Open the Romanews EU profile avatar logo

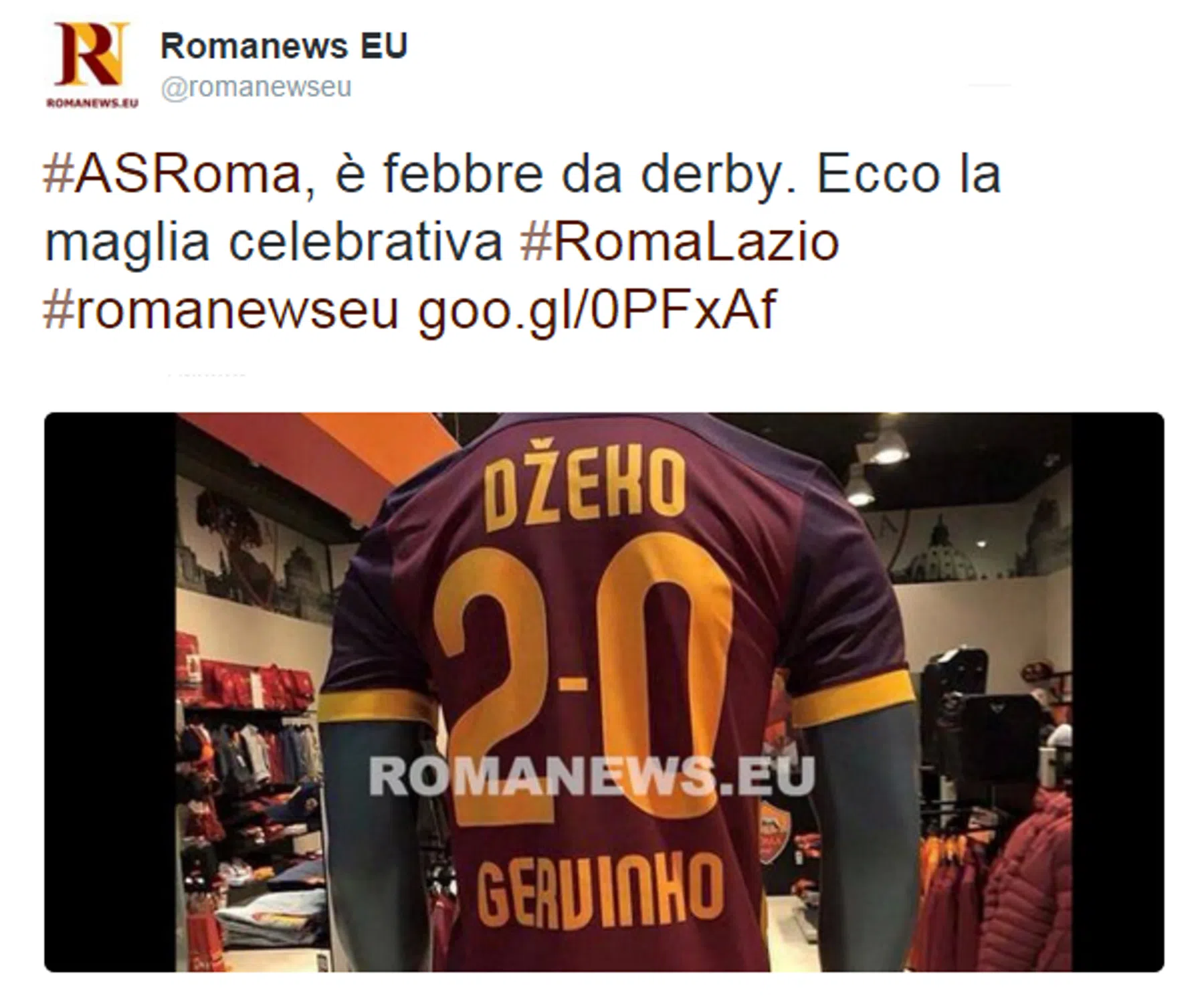pos(92,65)
